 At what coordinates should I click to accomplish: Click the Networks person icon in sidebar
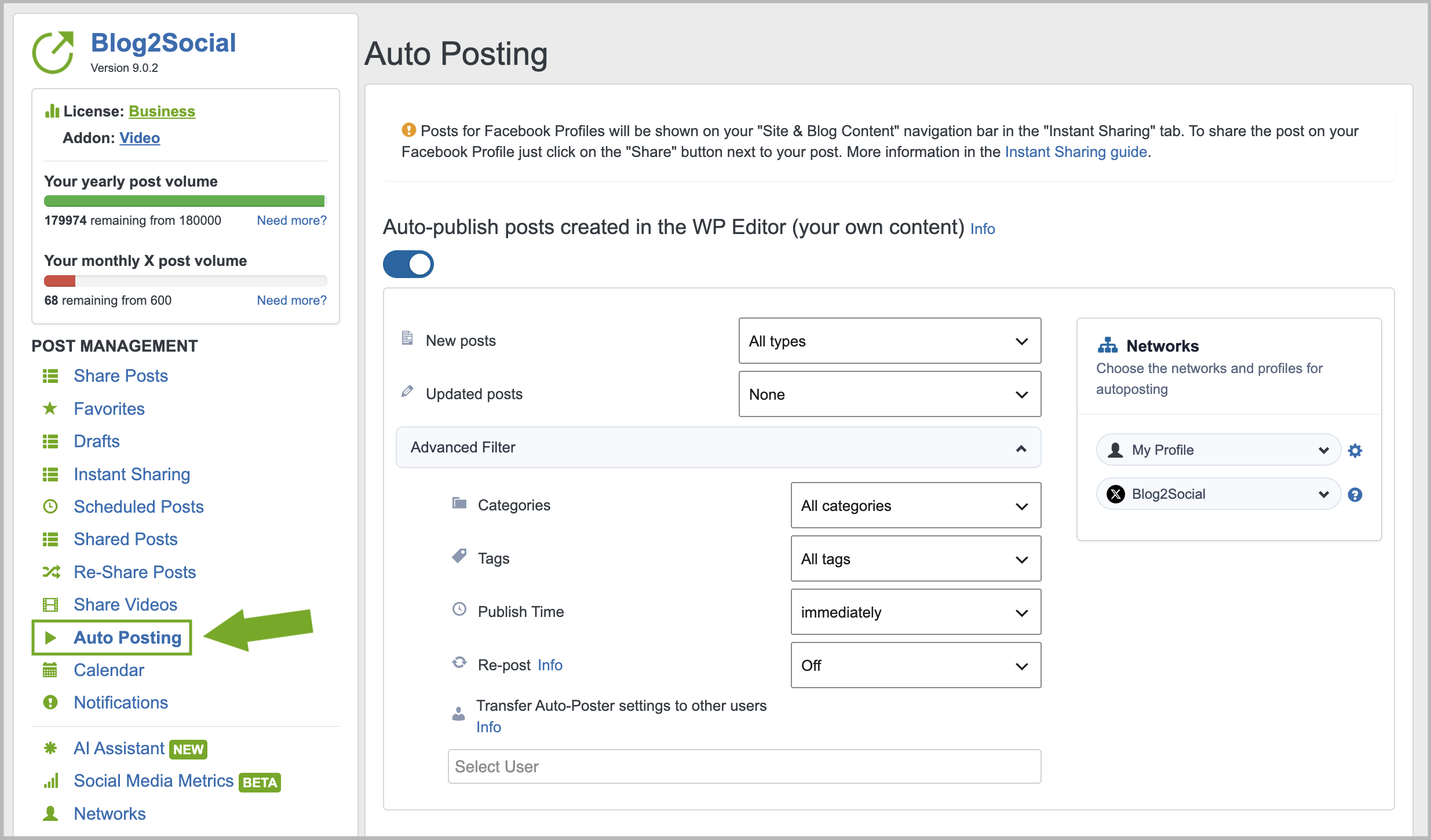pos(50,813)
